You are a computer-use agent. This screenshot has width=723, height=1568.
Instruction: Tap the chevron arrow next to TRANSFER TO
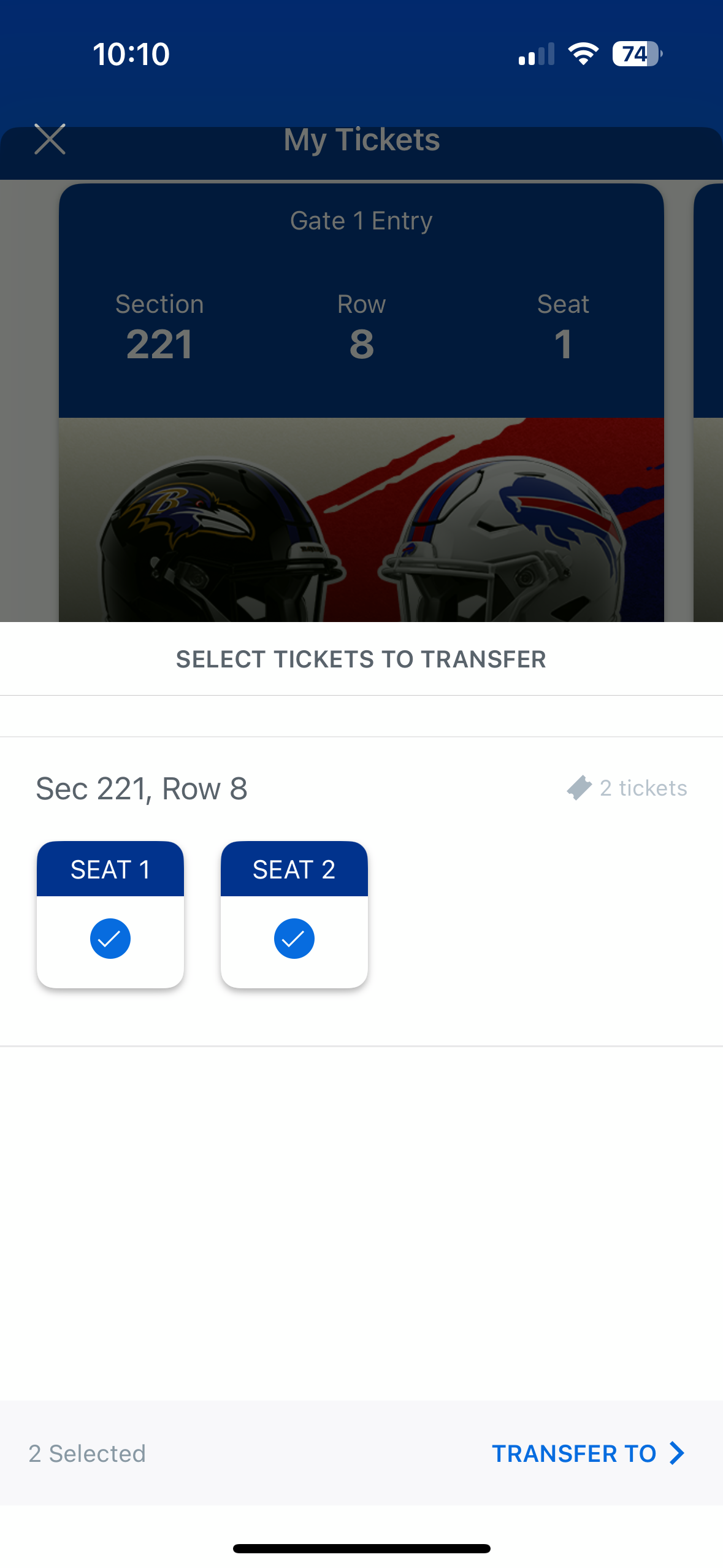[x=677, y=1453]
